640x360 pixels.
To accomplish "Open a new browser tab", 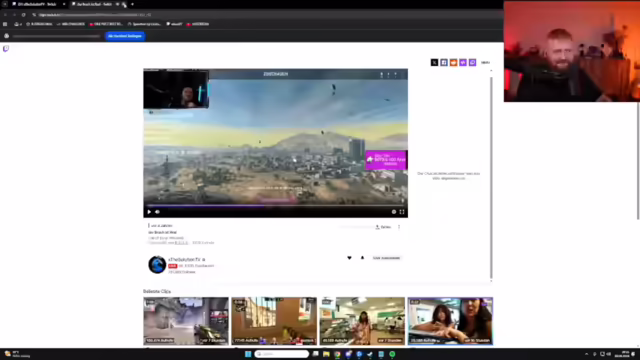I will [132, 4].
